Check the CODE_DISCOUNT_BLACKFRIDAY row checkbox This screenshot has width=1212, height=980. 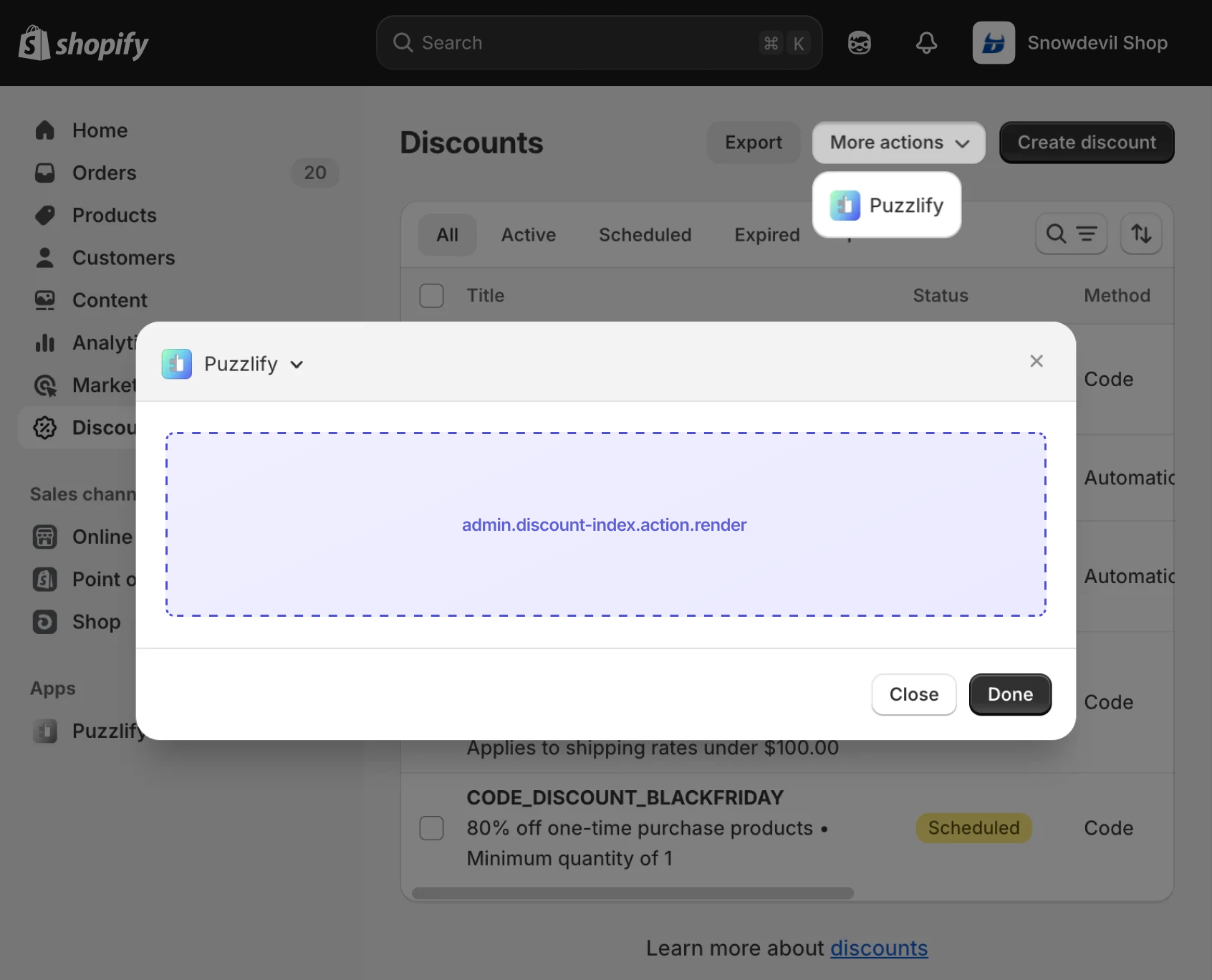[x=431, y=828]
